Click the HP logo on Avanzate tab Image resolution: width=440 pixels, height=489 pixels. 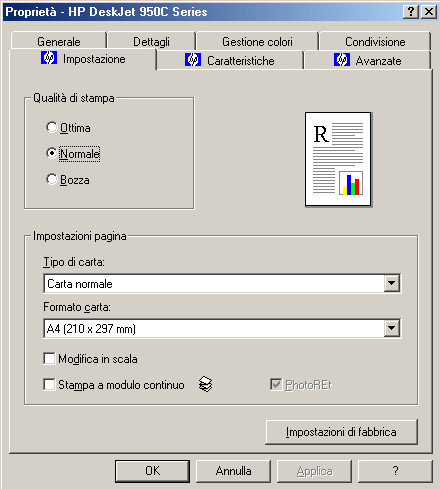[x=342, y=60]
